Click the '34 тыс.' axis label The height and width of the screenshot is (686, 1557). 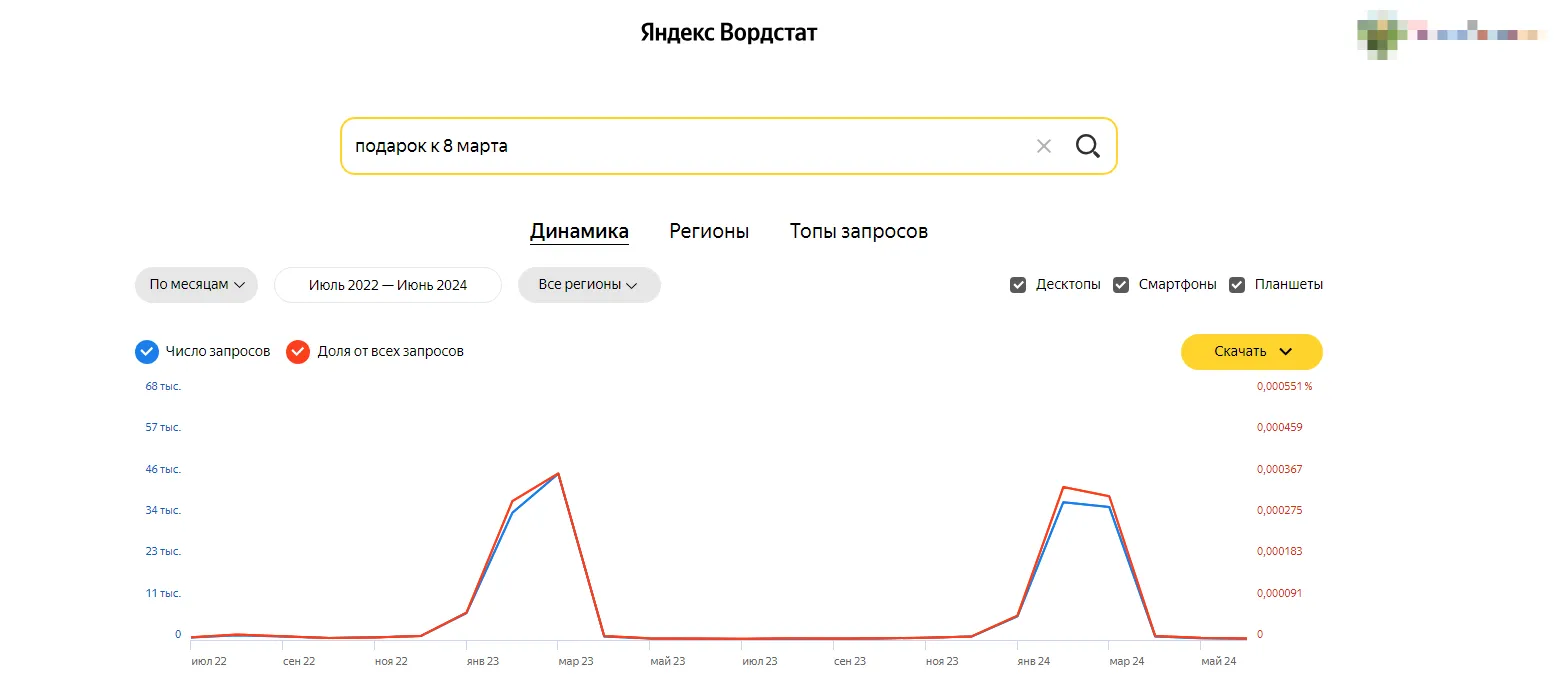163,510
